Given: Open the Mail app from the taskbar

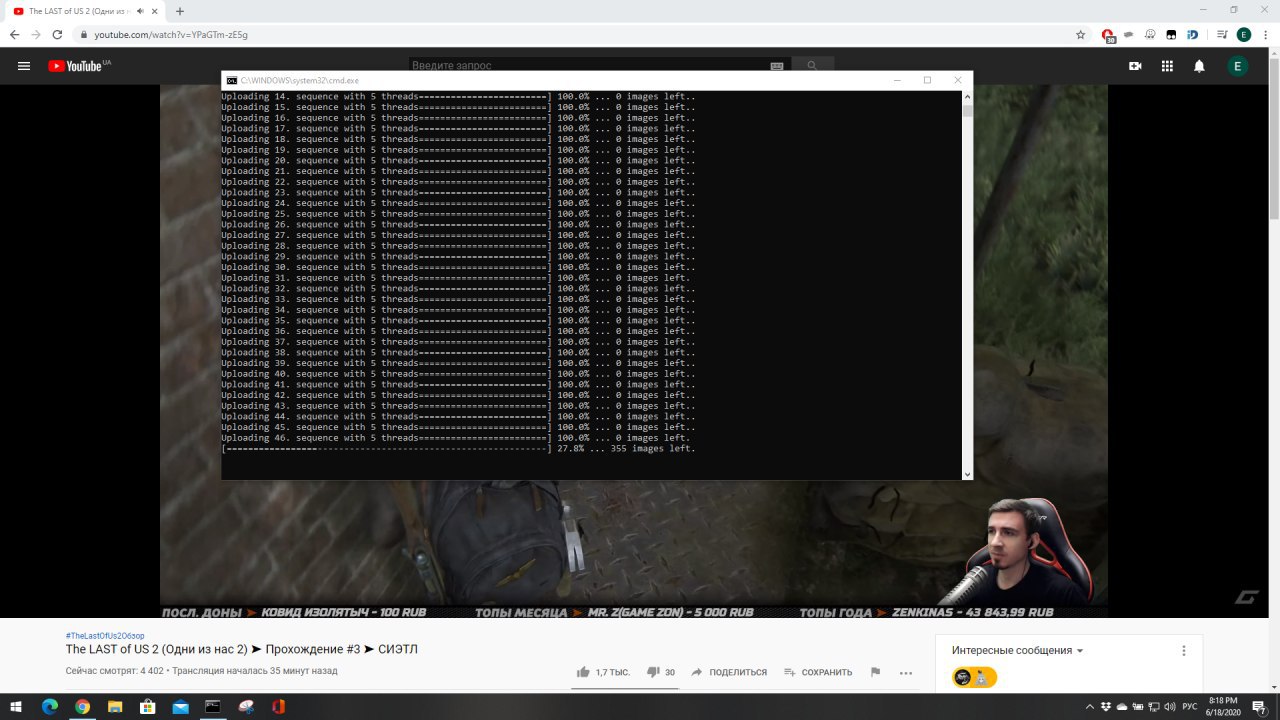Looking at the screenshot, I should [x=181, y=706].
